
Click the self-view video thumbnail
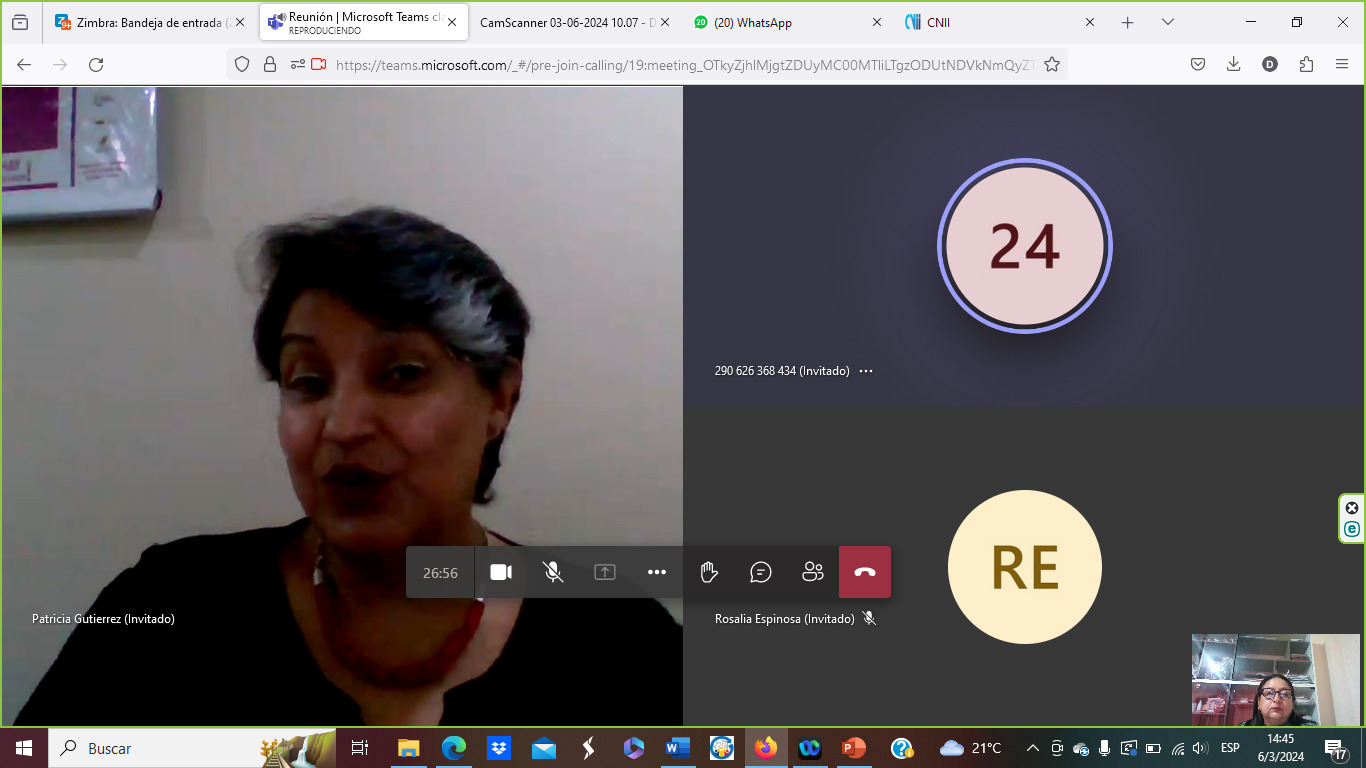[x=1275, y=680]
